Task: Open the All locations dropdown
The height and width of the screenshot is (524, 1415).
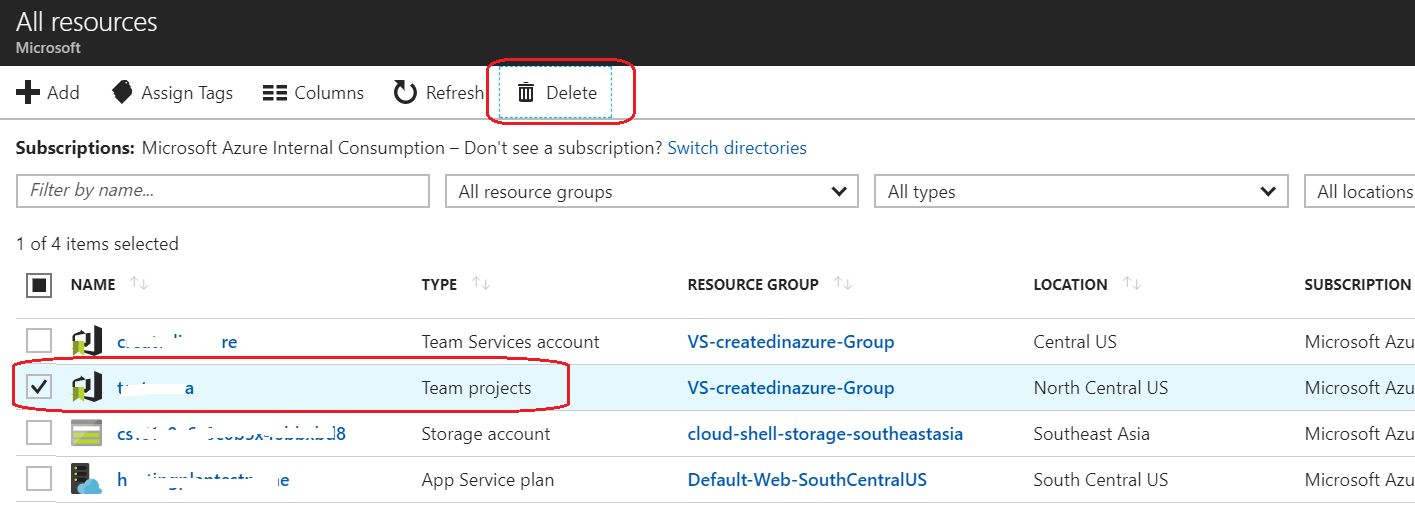Action: (1362, 192)
